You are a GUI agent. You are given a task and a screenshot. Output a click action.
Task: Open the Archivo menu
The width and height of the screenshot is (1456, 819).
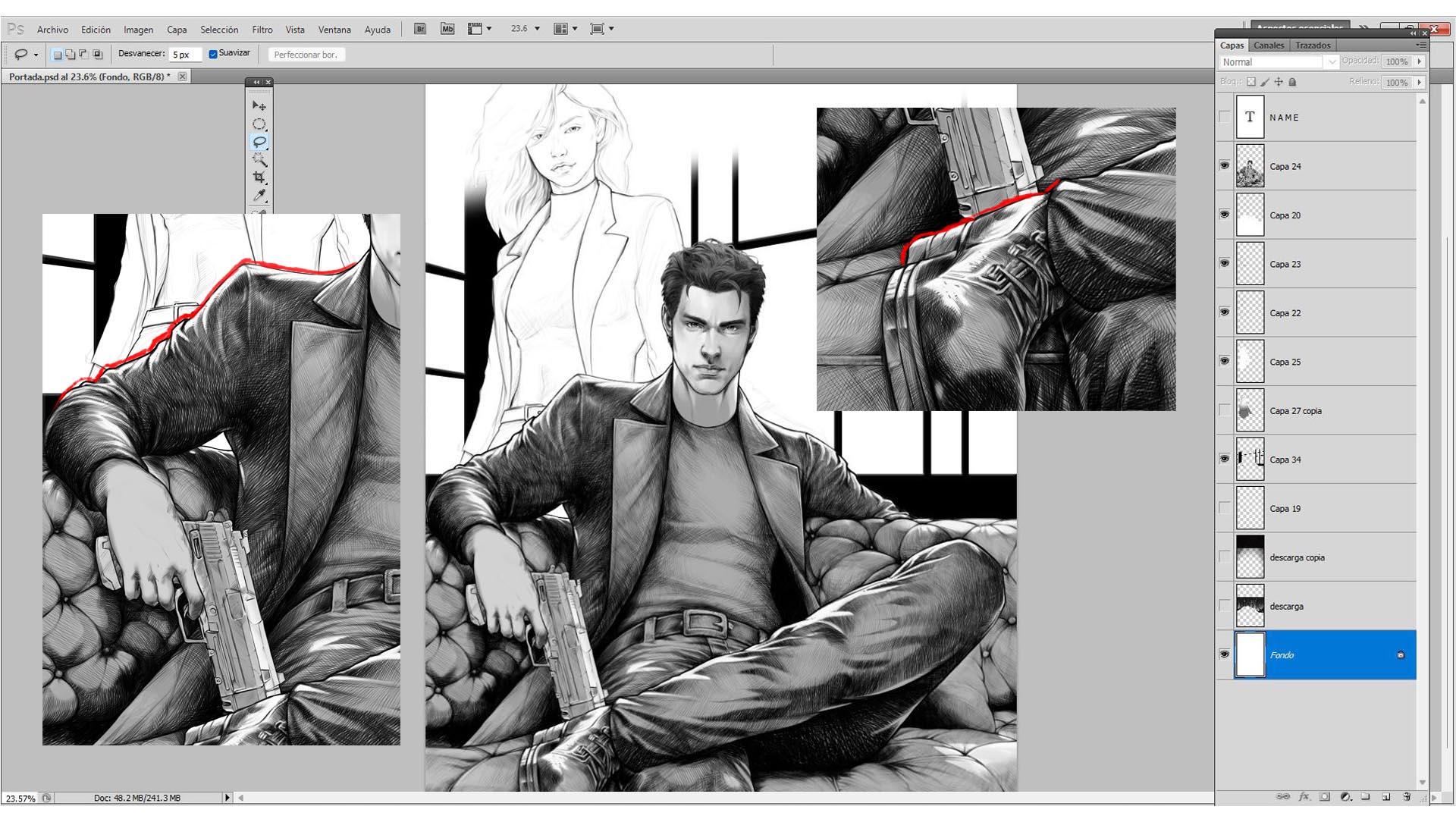click(x=52, y=30)
